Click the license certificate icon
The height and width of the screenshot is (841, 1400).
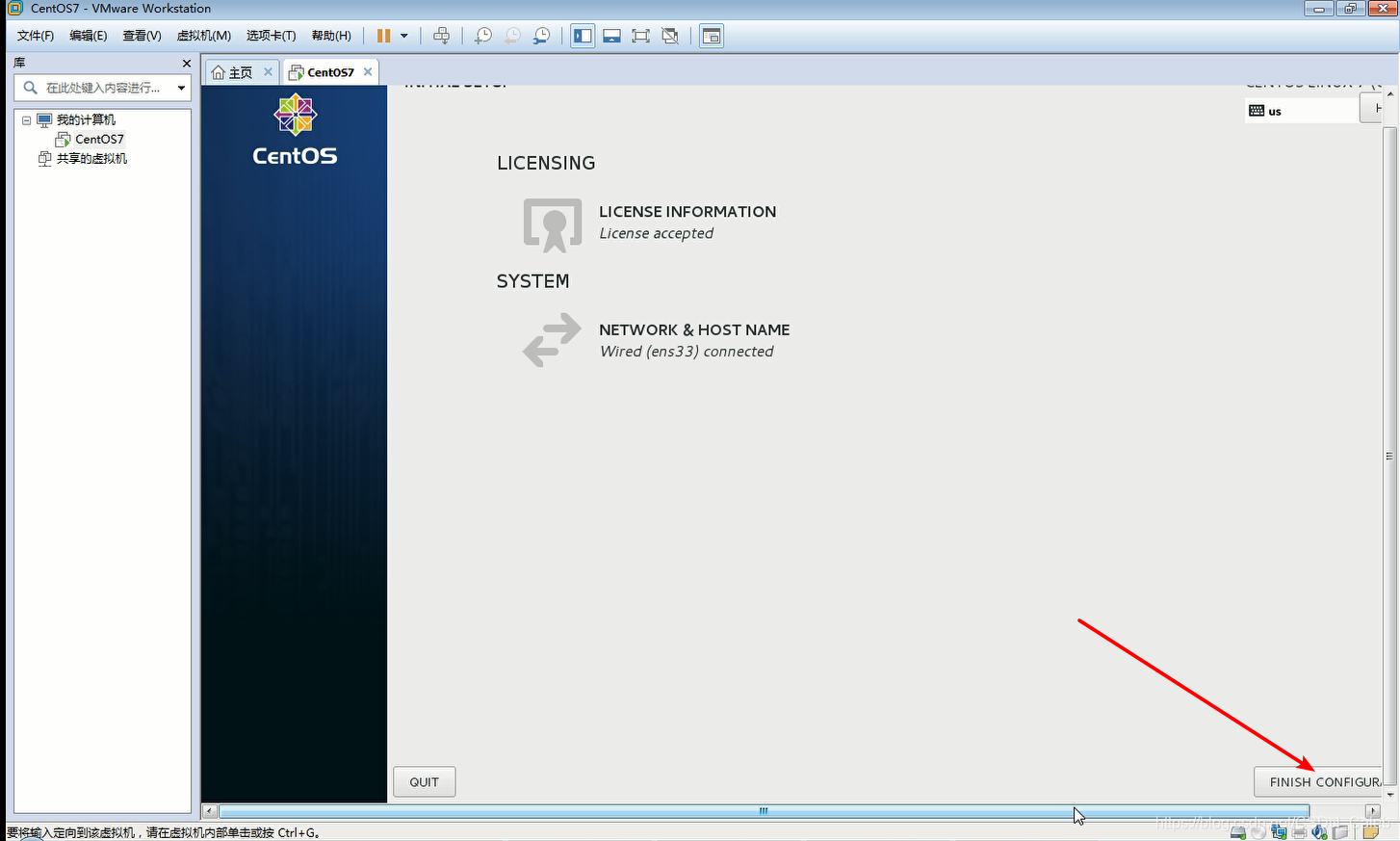pos(553,225)
